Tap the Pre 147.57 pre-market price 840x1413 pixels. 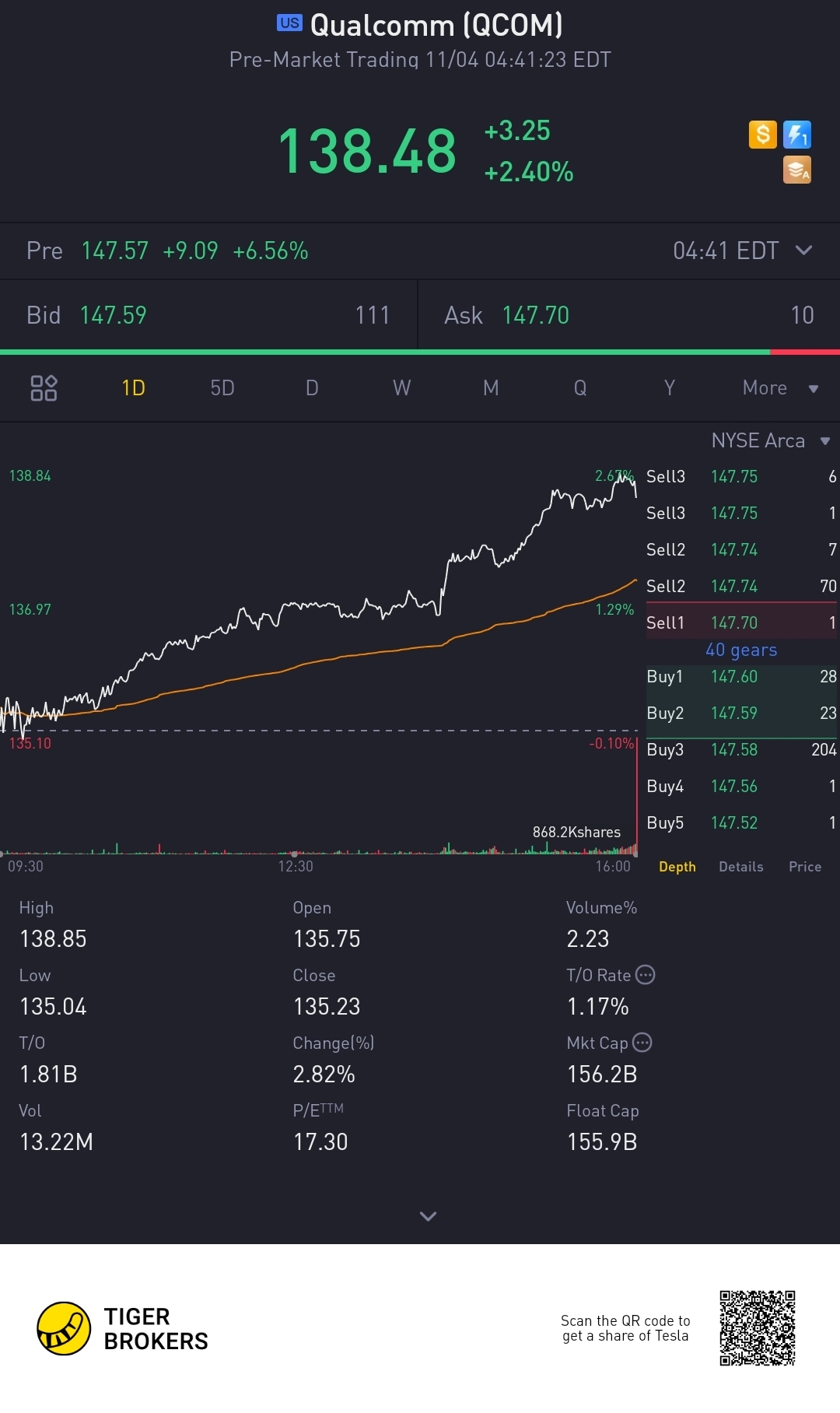pos(114,251)
